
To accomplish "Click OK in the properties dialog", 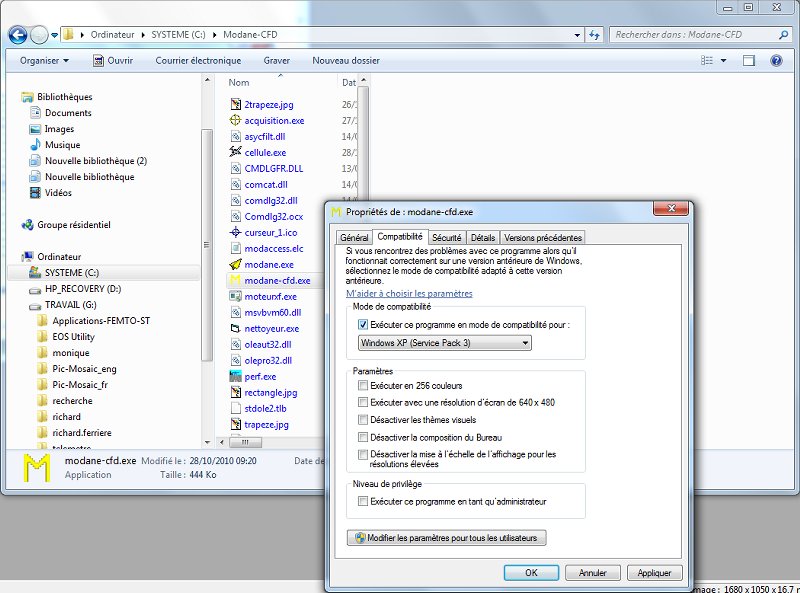I will tap(531, 573).
